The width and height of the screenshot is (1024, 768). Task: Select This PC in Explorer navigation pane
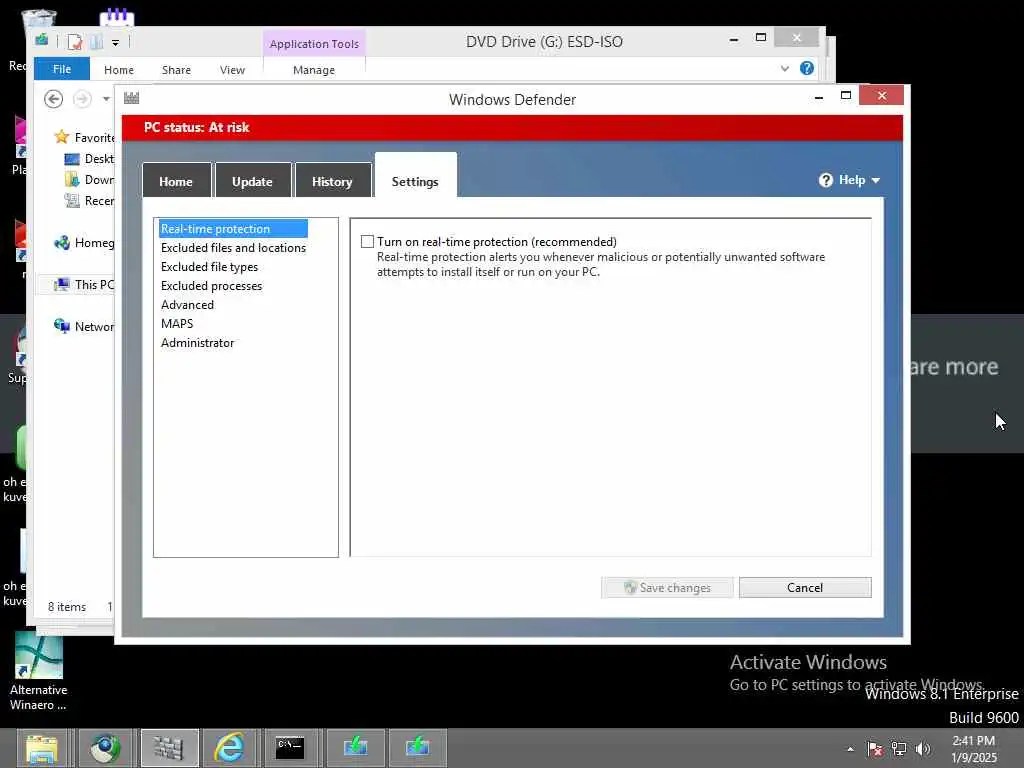[85, 285]
